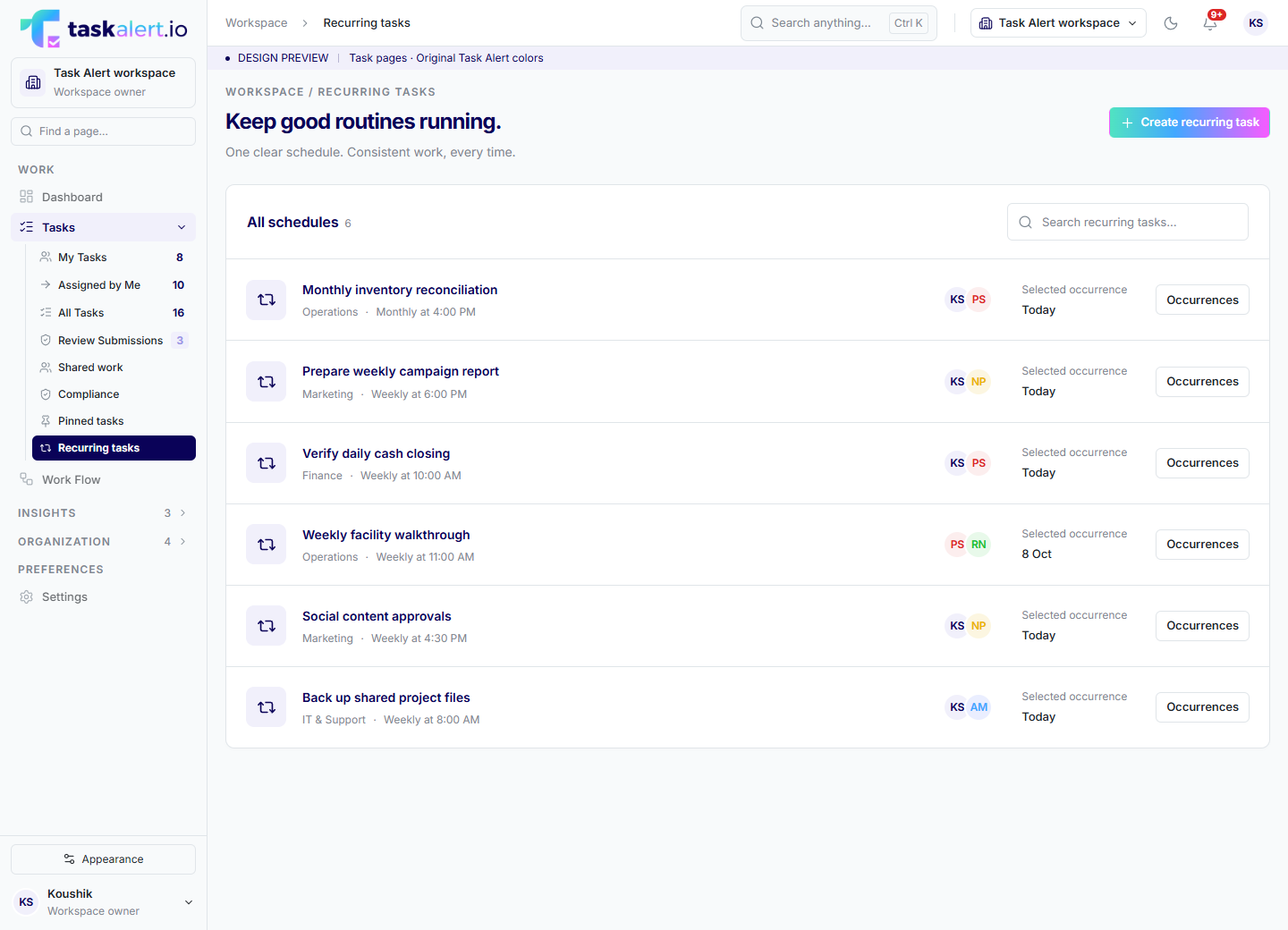The width and height of the screenshot is (1288, 930).
Task: Click AM avatar on Back up shared project files
Action: [979, 707]
